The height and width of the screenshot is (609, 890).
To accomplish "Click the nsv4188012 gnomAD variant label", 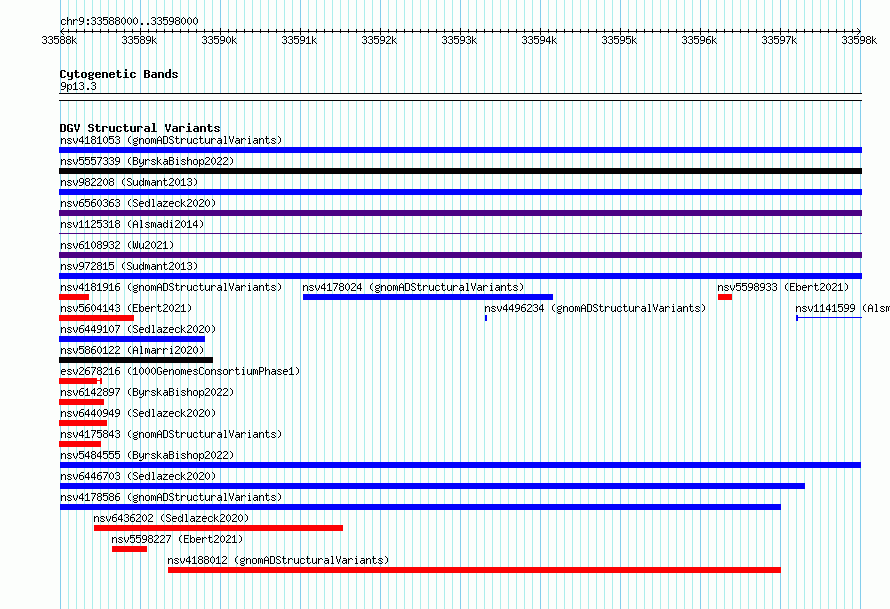I will (x=278, y=560).
